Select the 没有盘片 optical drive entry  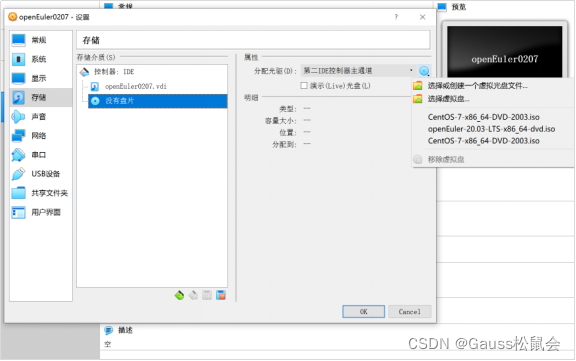point(158,101)
